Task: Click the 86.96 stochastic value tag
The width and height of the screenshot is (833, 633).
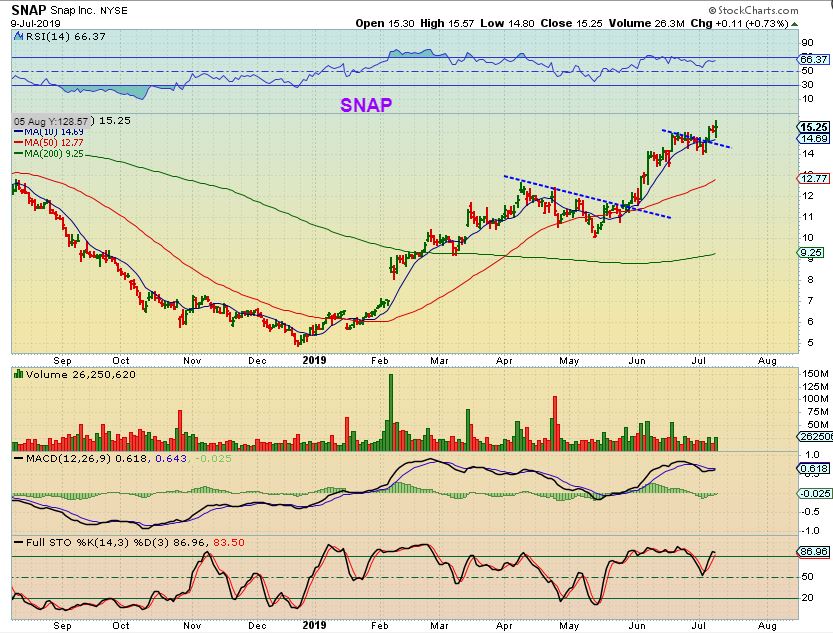Action: tap(813, 552)
